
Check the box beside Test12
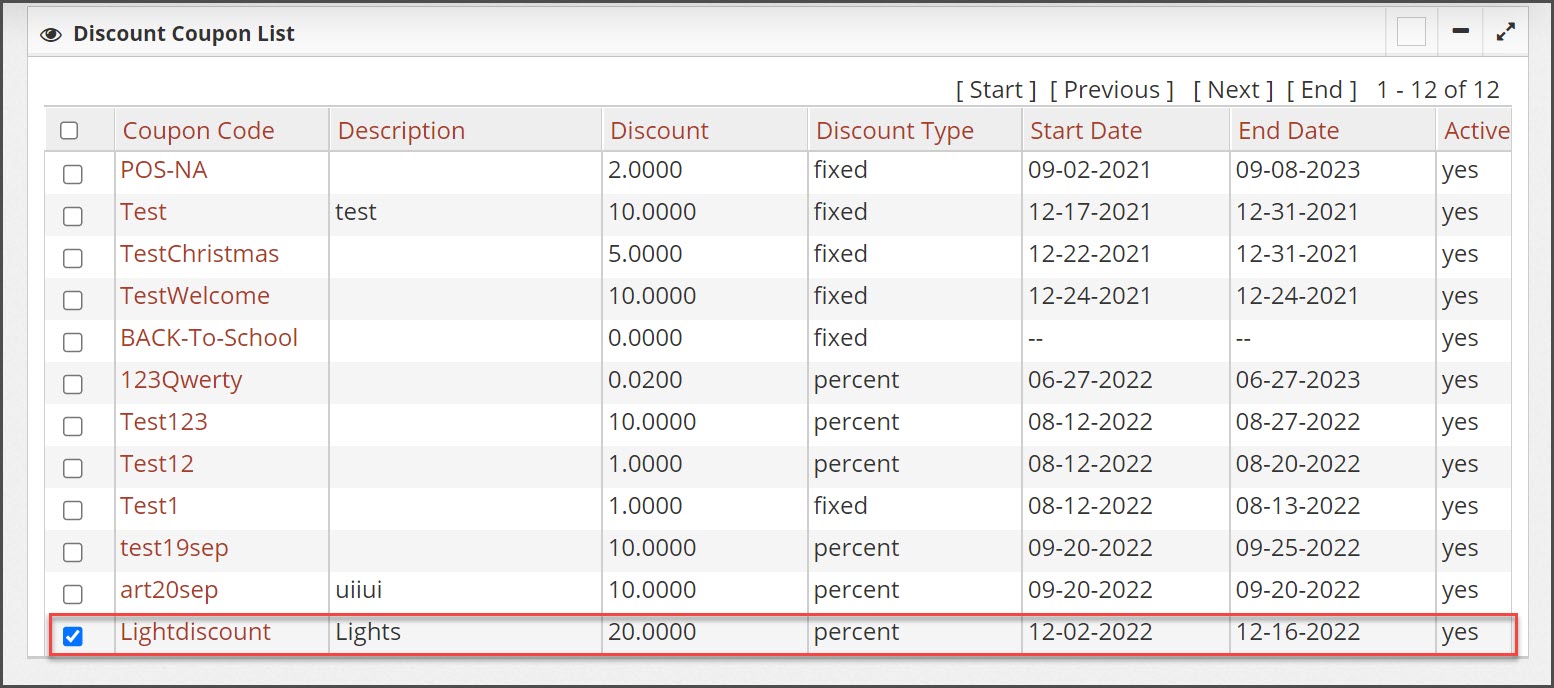[73, 468]
